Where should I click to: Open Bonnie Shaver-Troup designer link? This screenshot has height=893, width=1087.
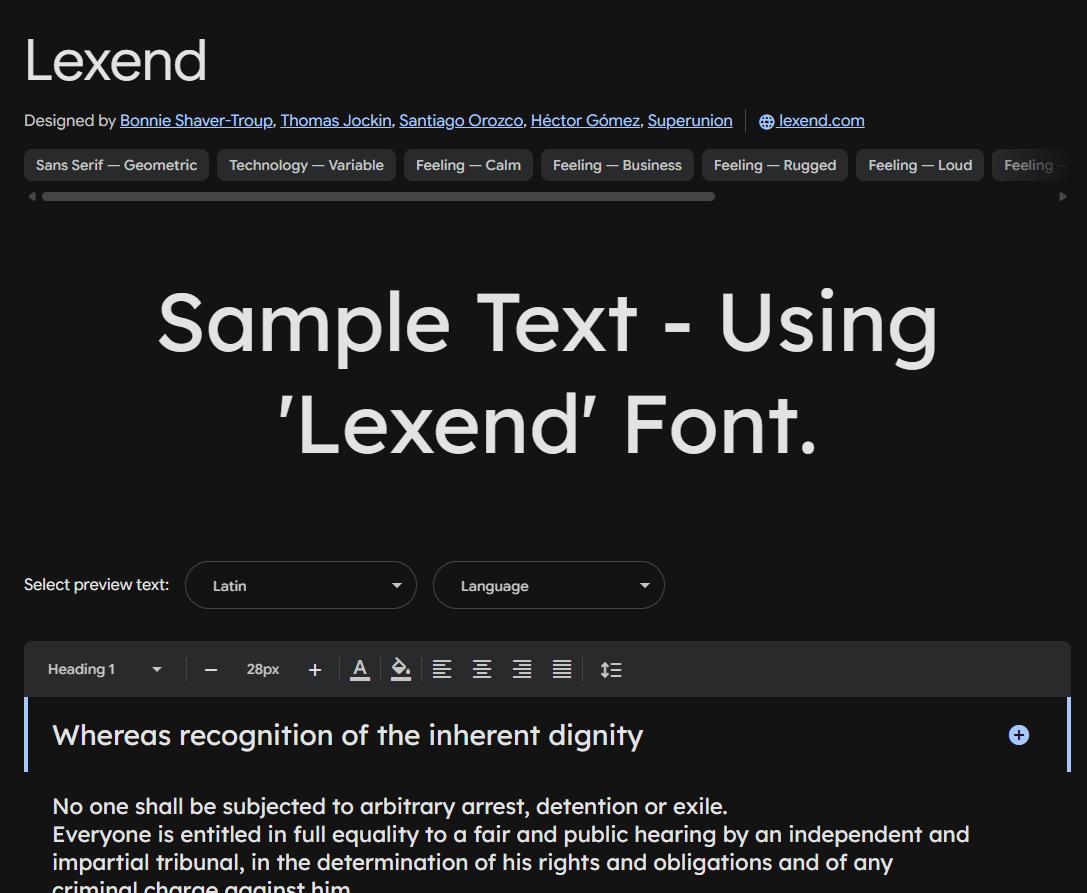(x=196, y=121)
